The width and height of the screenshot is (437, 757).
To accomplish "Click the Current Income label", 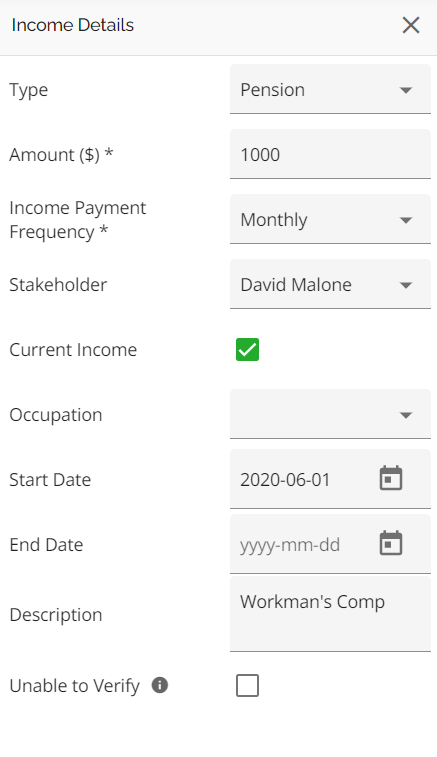I will 73,350.
